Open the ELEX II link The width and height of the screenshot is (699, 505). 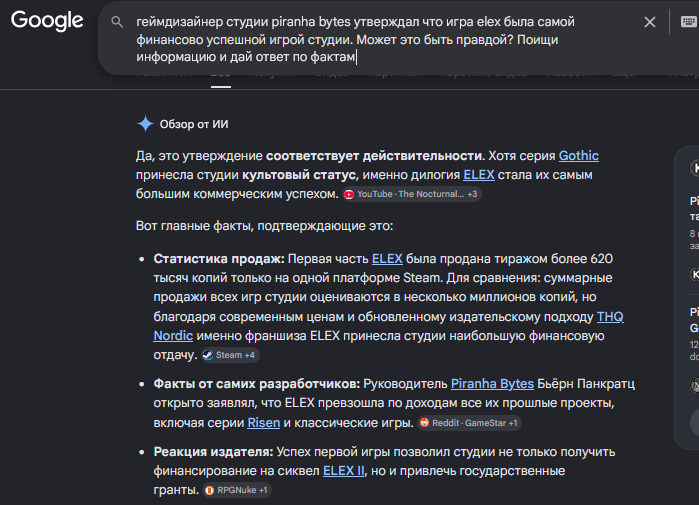coord(343,471)
